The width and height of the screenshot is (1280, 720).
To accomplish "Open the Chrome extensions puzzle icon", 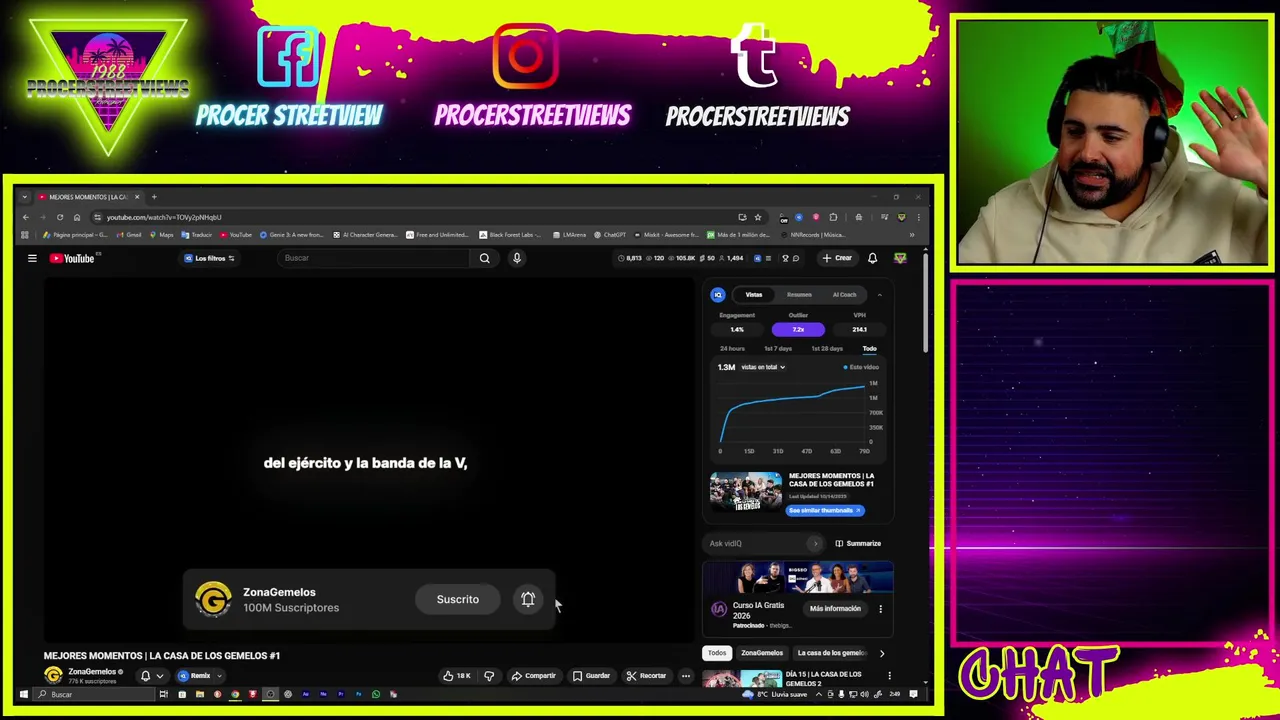I will click(x=833, y=217).
